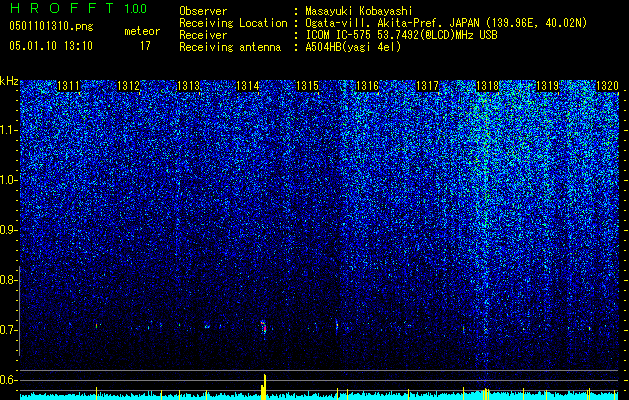This screenshot has height=400, width=629.
Task: Click the 1317 time marker
Action: coord(428,86)
